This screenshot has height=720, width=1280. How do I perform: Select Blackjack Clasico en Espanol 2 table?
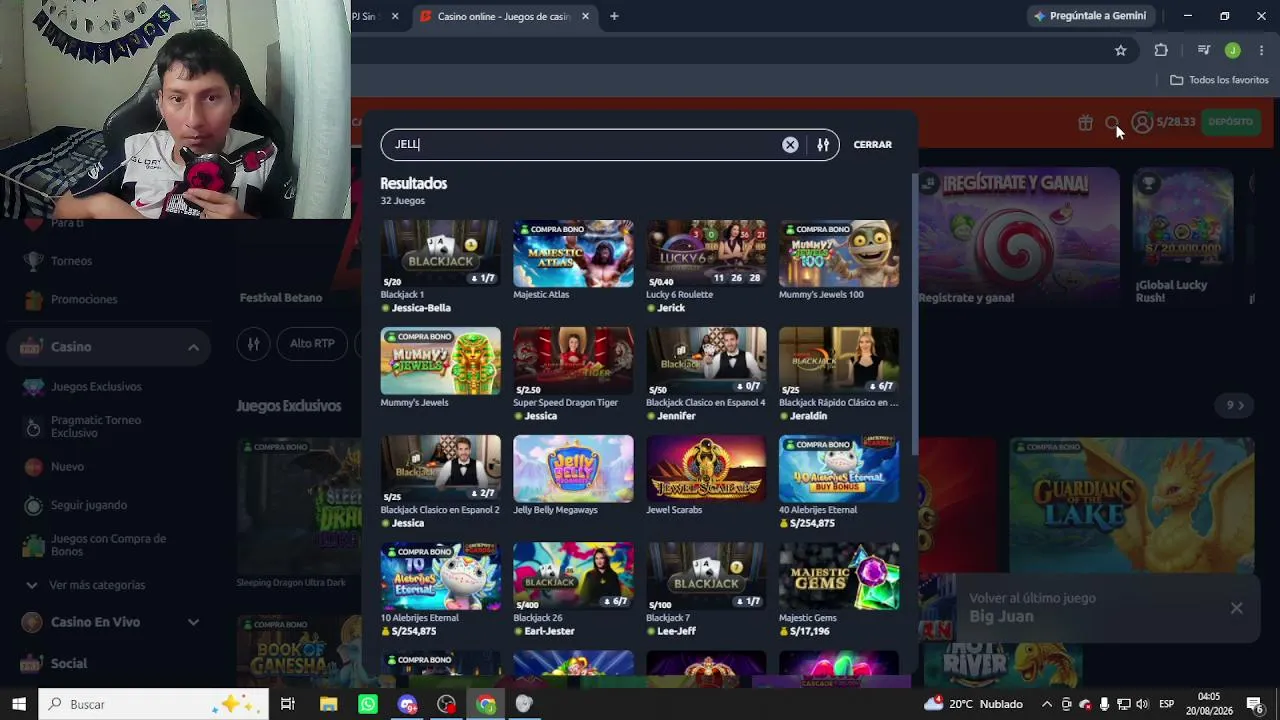pyautogui.click(x=440, y=469)
